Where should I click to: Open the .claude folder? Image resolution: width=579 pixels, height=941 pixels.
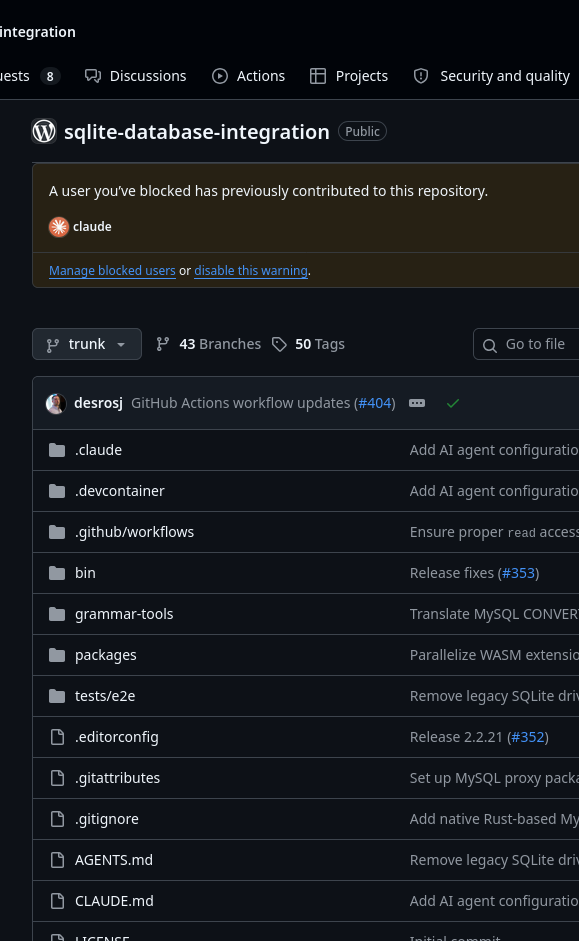[98, 450]
